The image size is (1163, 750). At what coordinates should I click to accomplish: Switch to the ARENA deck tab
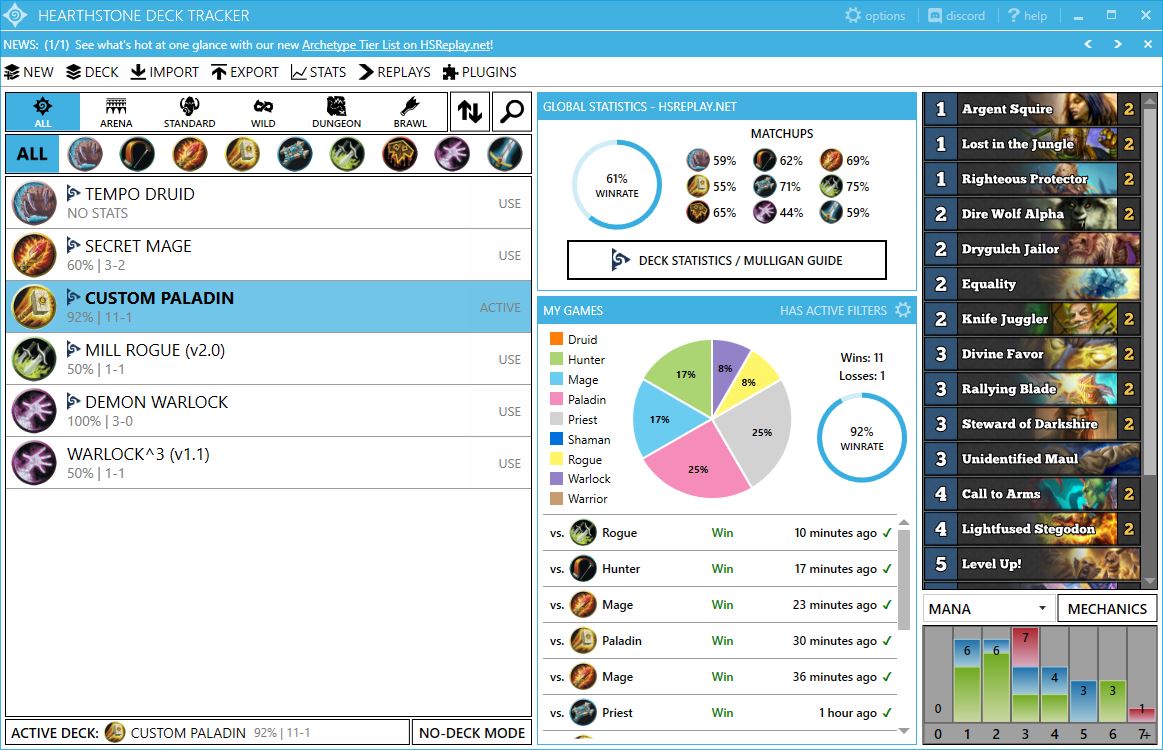(116, 112)
